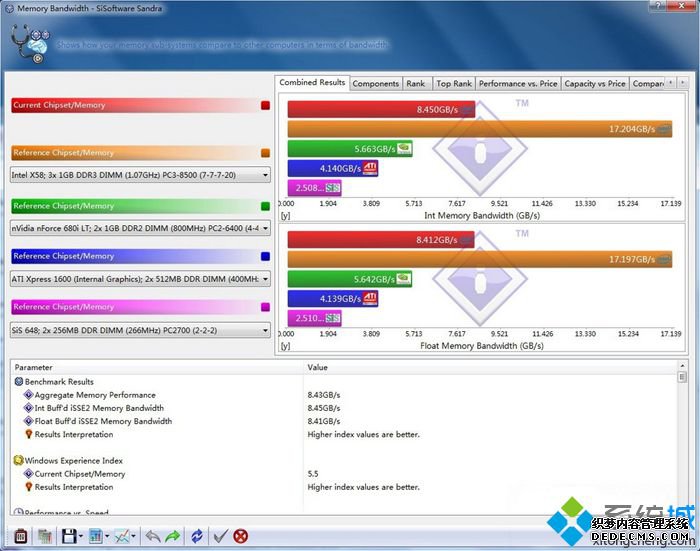The width and height of the screenshot is (700, 551).
Task: Click the Value column header
Action: coord(490,367)
